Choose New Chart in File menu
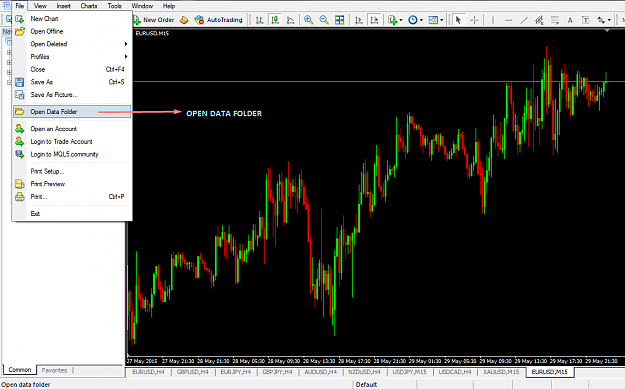This screenshot has width=625, height=389. tap(72, 19)
